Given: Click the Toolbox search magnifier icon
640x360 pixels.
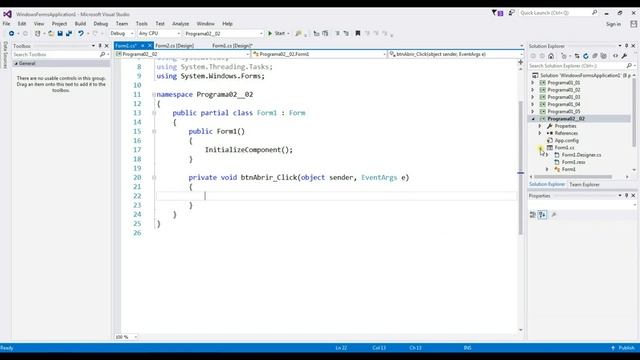Looking at the screenshot, I should click(102, 54).
